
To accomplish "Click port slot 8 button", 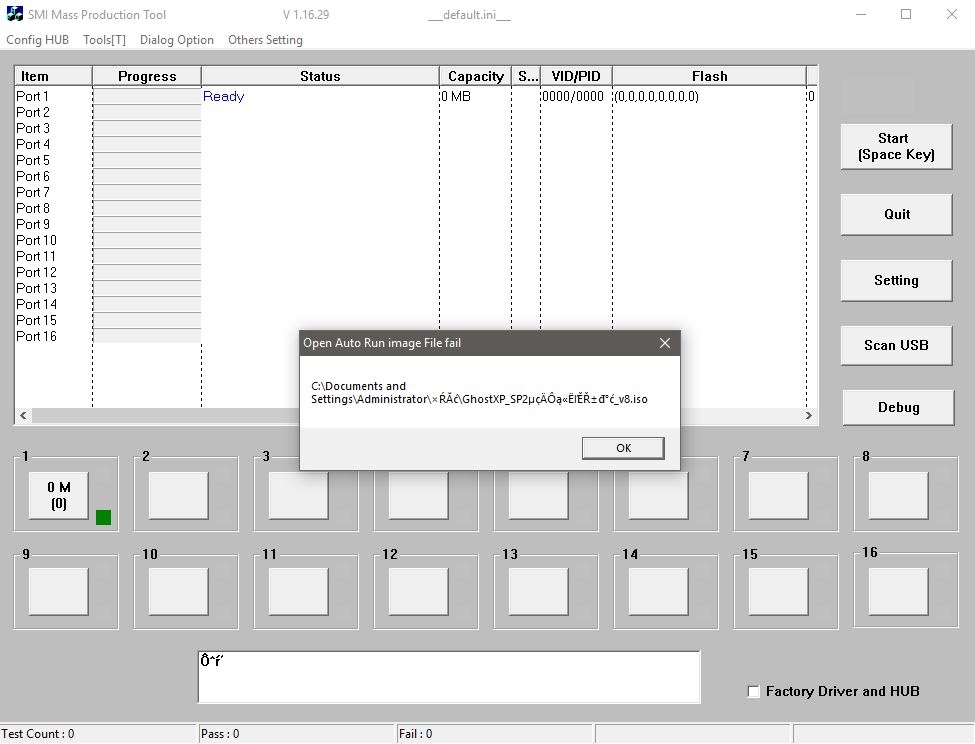I will pos(899,495).
